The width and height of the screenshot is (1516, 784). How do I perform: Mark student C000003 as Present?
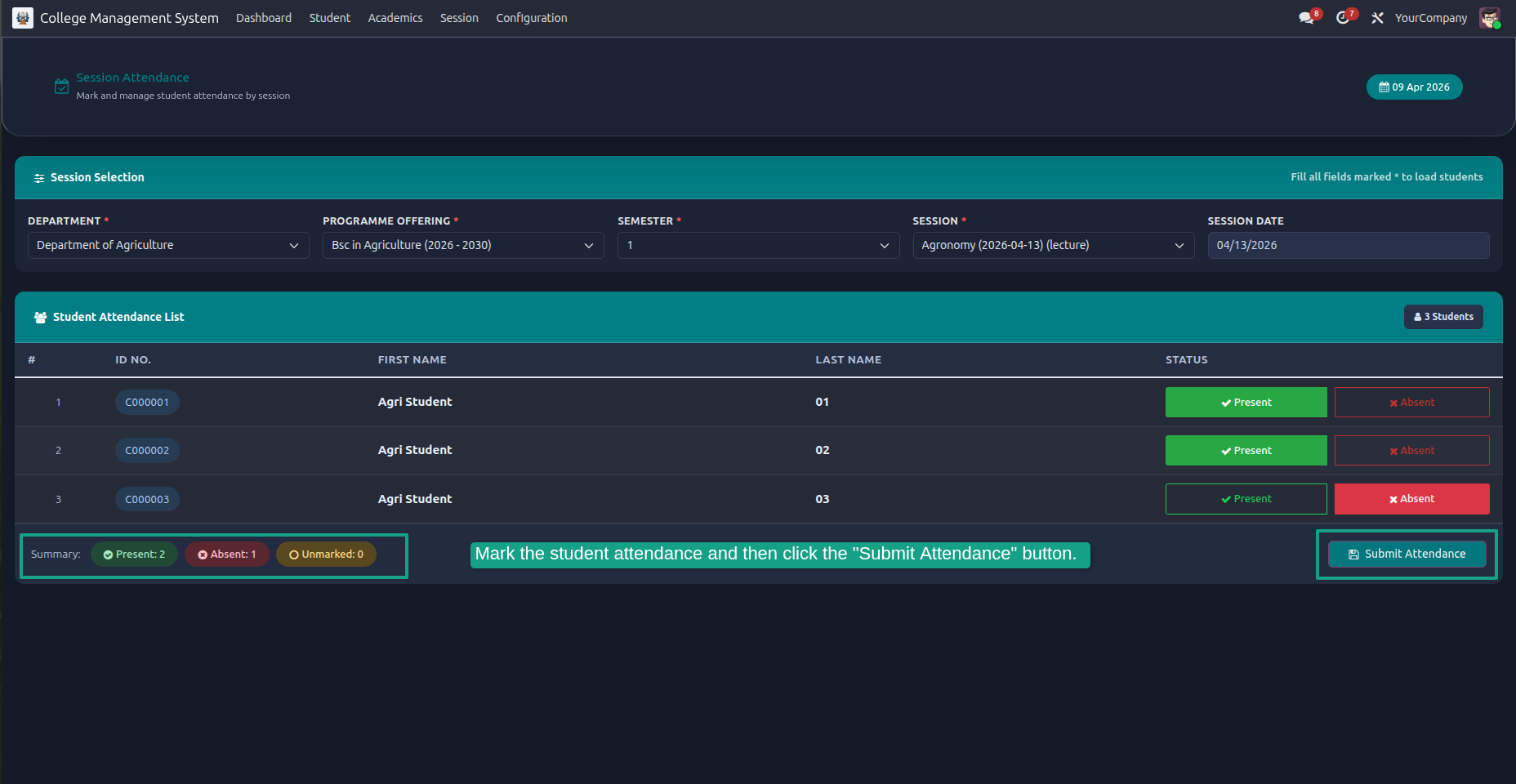click(1246, 499)
